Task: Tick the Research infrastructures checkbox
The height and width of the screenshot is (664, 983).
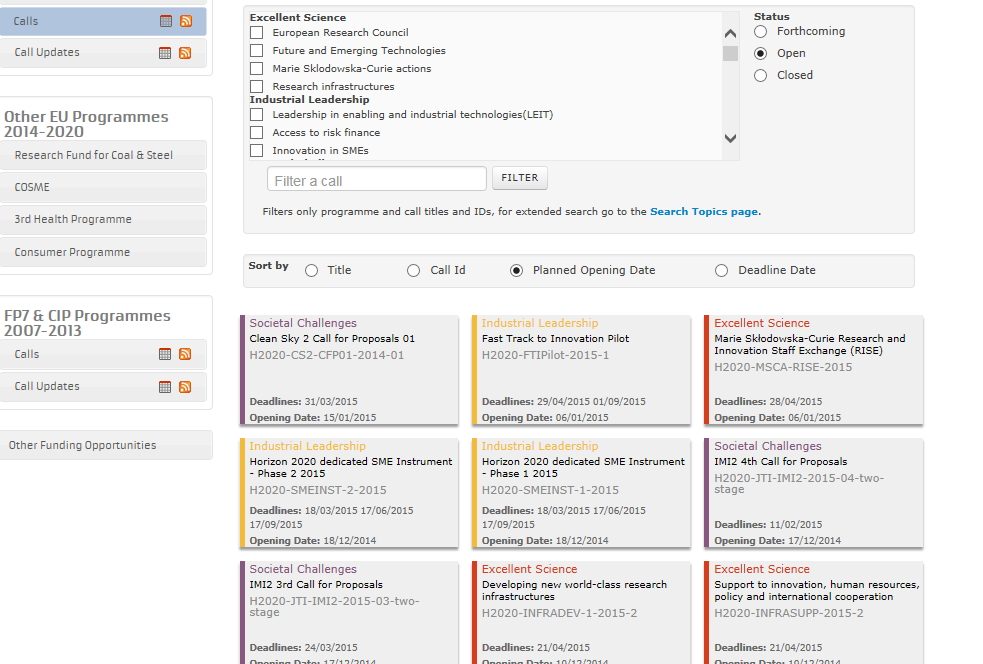Action: pyautogui.click(x=256, y=87)
